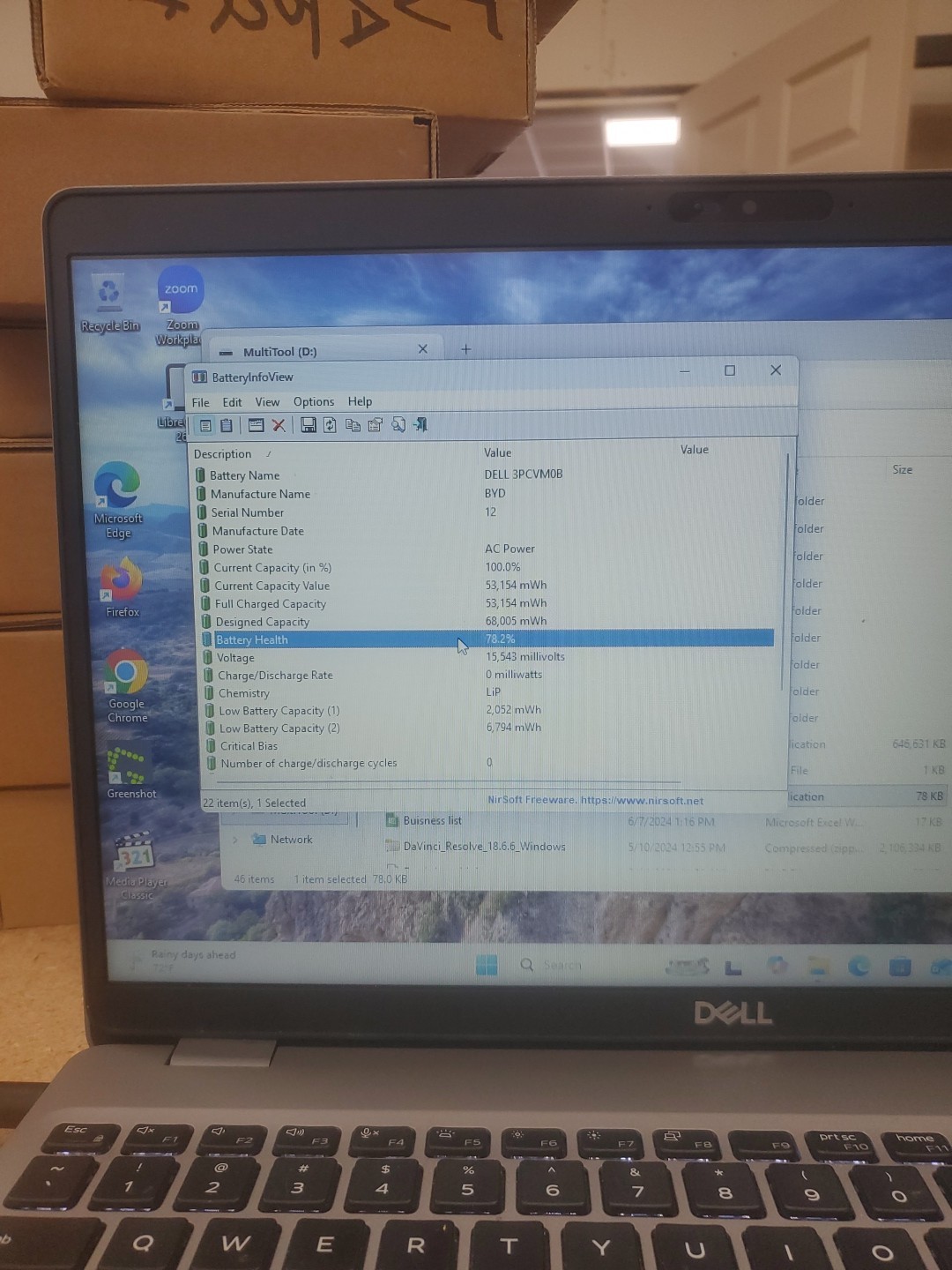The width and height of the screenshot is (952, 1270).
Task: Open the NirSoft Freeware website link
Action: click(595, 801)
